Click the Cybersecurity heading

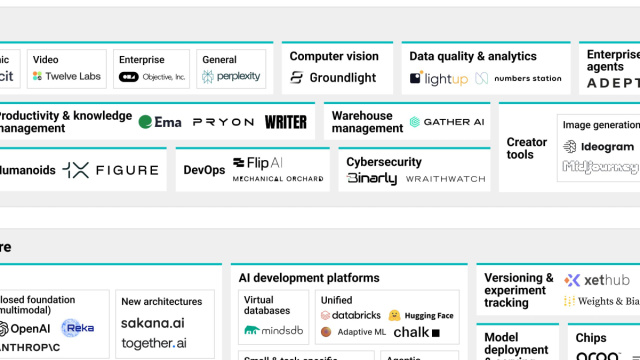pos(384,162)
